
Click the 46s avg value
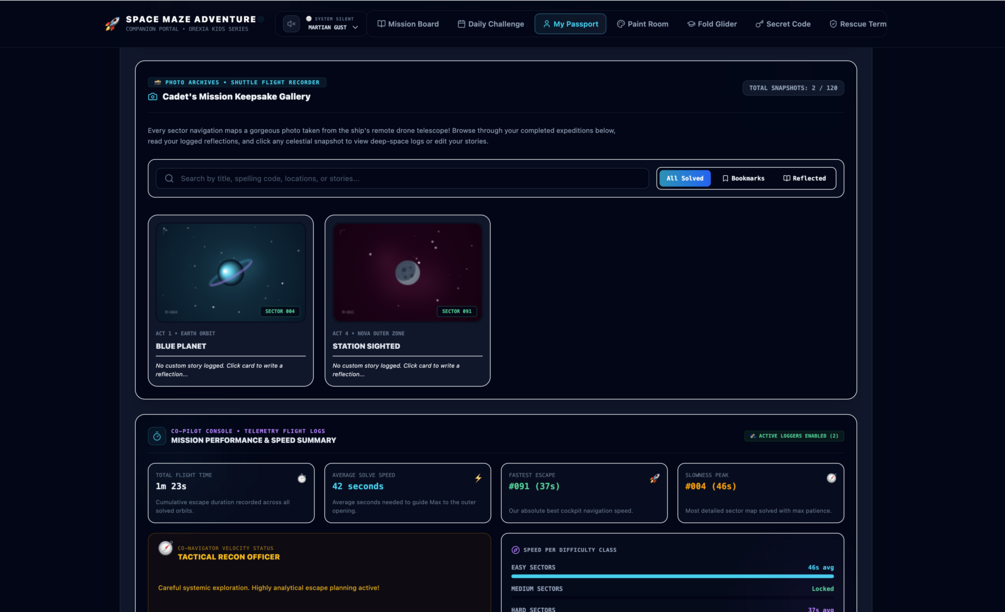(x=821, y=567)
